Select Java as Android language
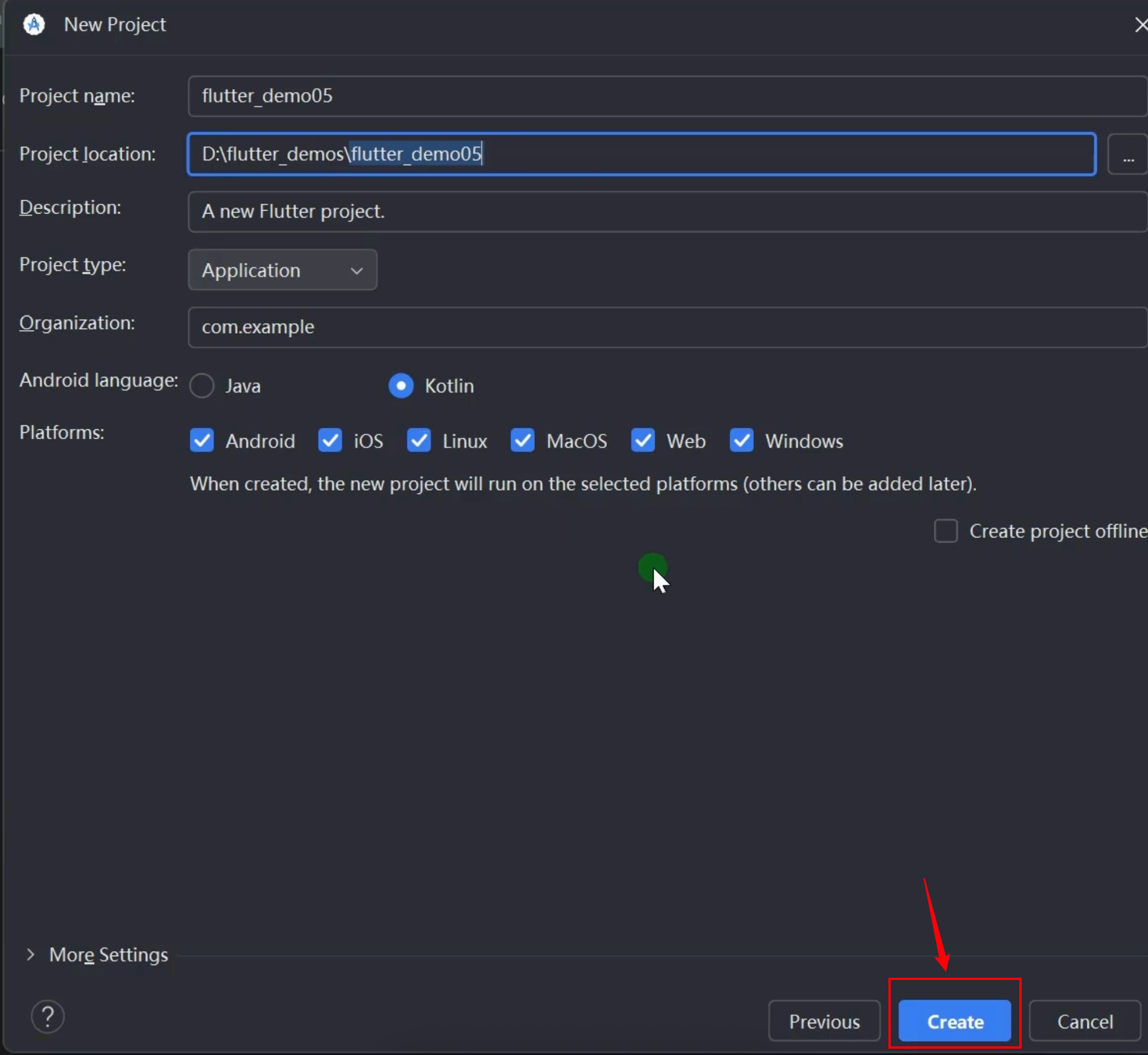 (202, 386)
